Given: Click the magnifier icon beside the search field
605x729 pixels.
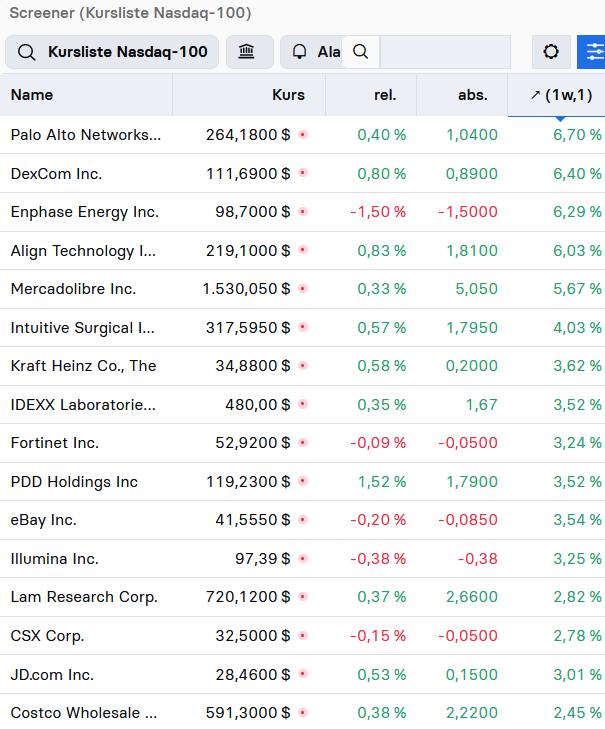Looking at the screenshot, I should 360,52.
